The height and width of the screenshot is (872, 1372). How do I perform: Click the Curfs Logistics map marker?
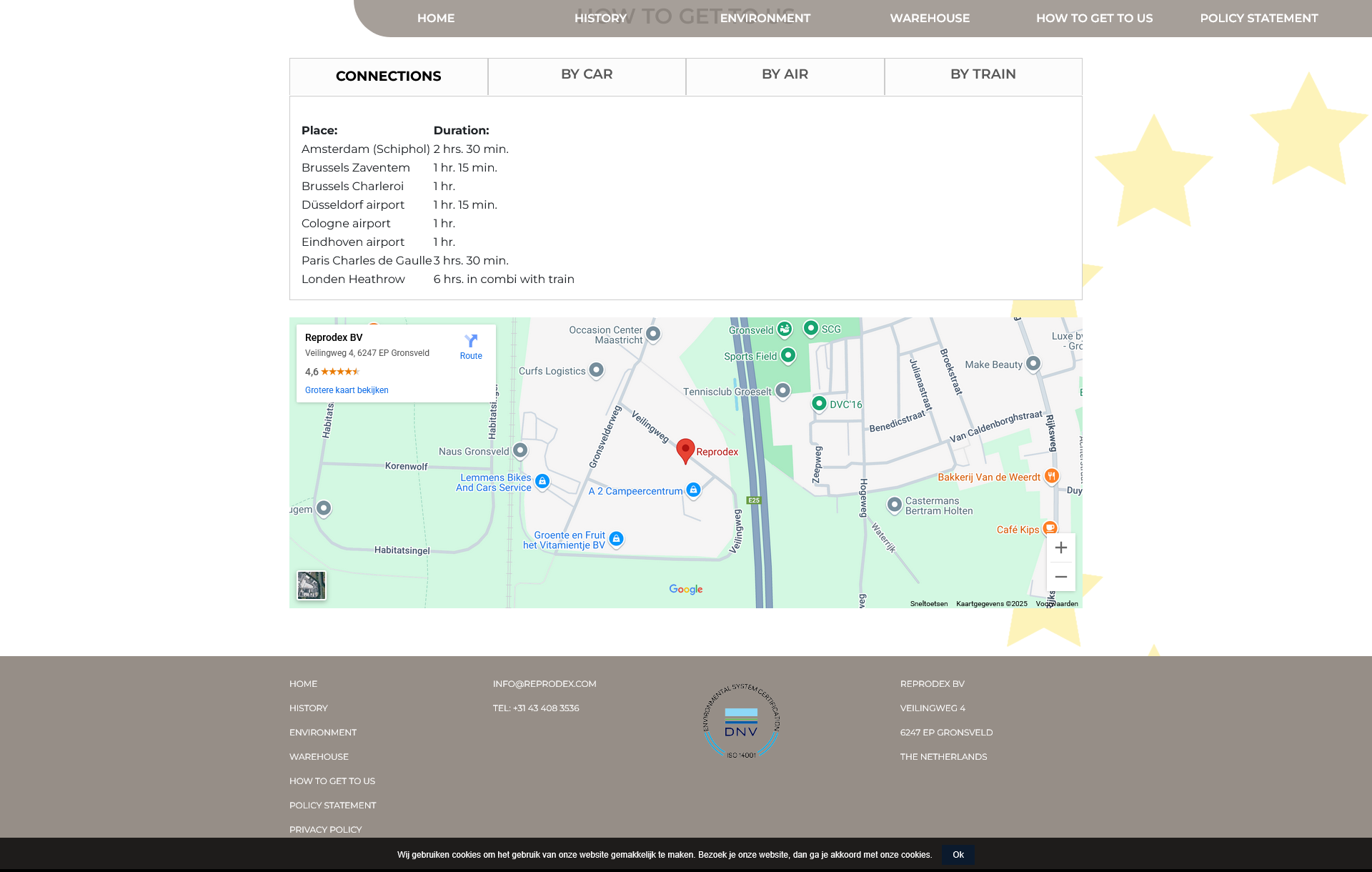pyautogui.click(x=597, y=370)
